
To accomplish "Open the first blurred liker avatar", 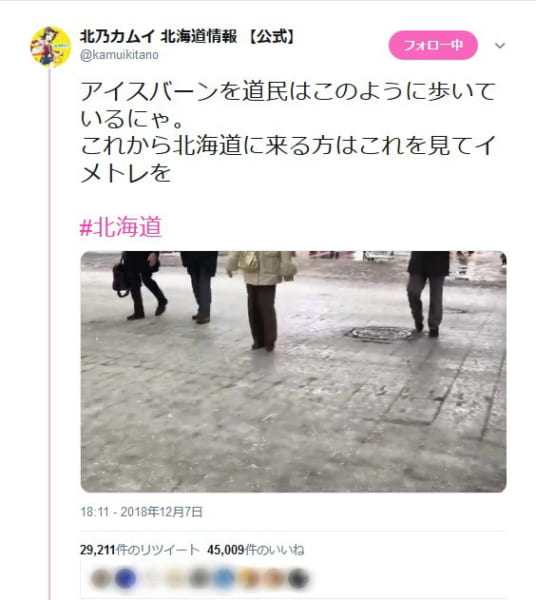I will pyautogui.click(x=101, y=579).
